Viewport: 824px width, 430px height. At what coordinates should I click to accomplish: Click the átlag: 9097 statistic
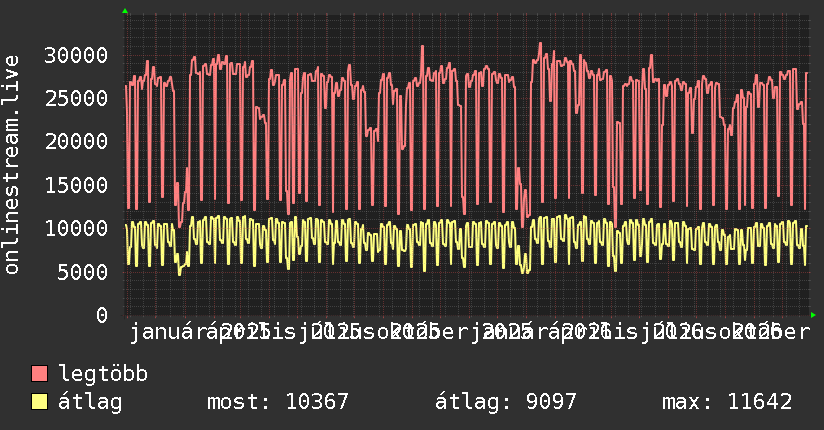tap(506, 402)
